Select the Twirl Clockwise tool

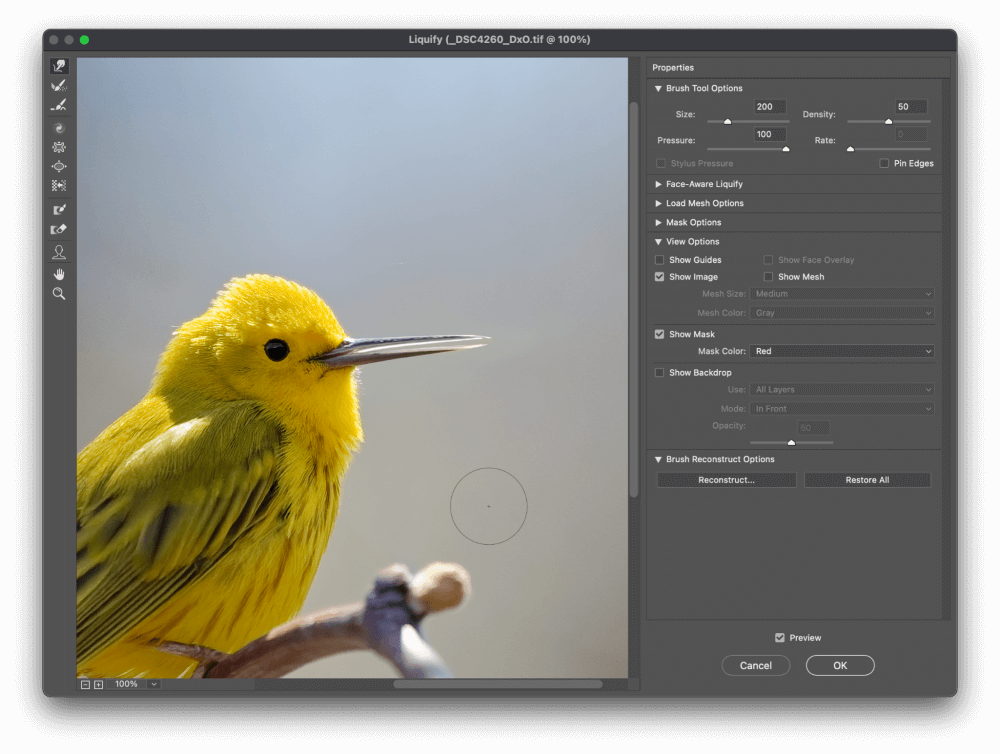click(59, 128)
